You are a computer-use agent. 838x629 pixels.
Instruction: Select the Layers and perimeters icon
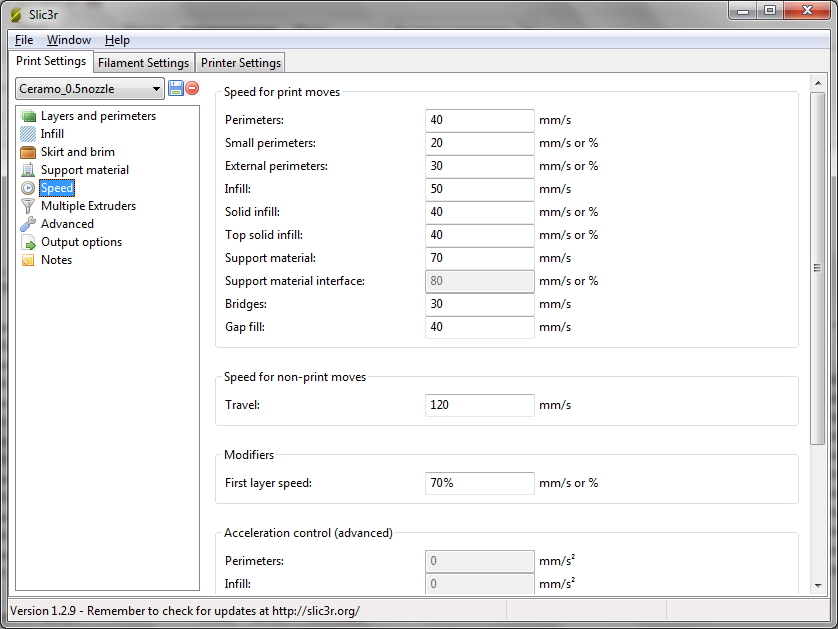[x=28, y=116]
